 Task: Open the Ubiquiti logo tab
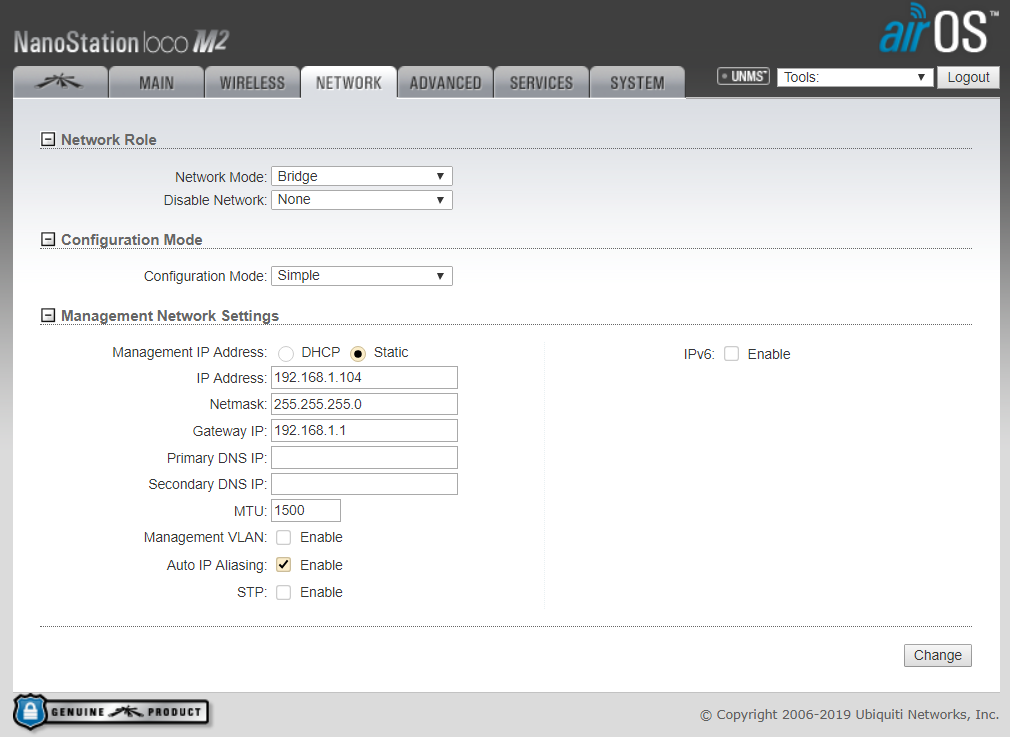[x=60, y=82]
